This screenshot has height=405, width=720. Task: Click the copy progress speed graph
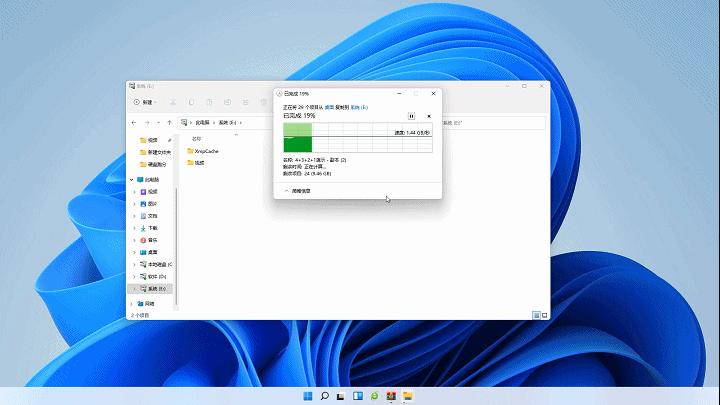[358, 137]
